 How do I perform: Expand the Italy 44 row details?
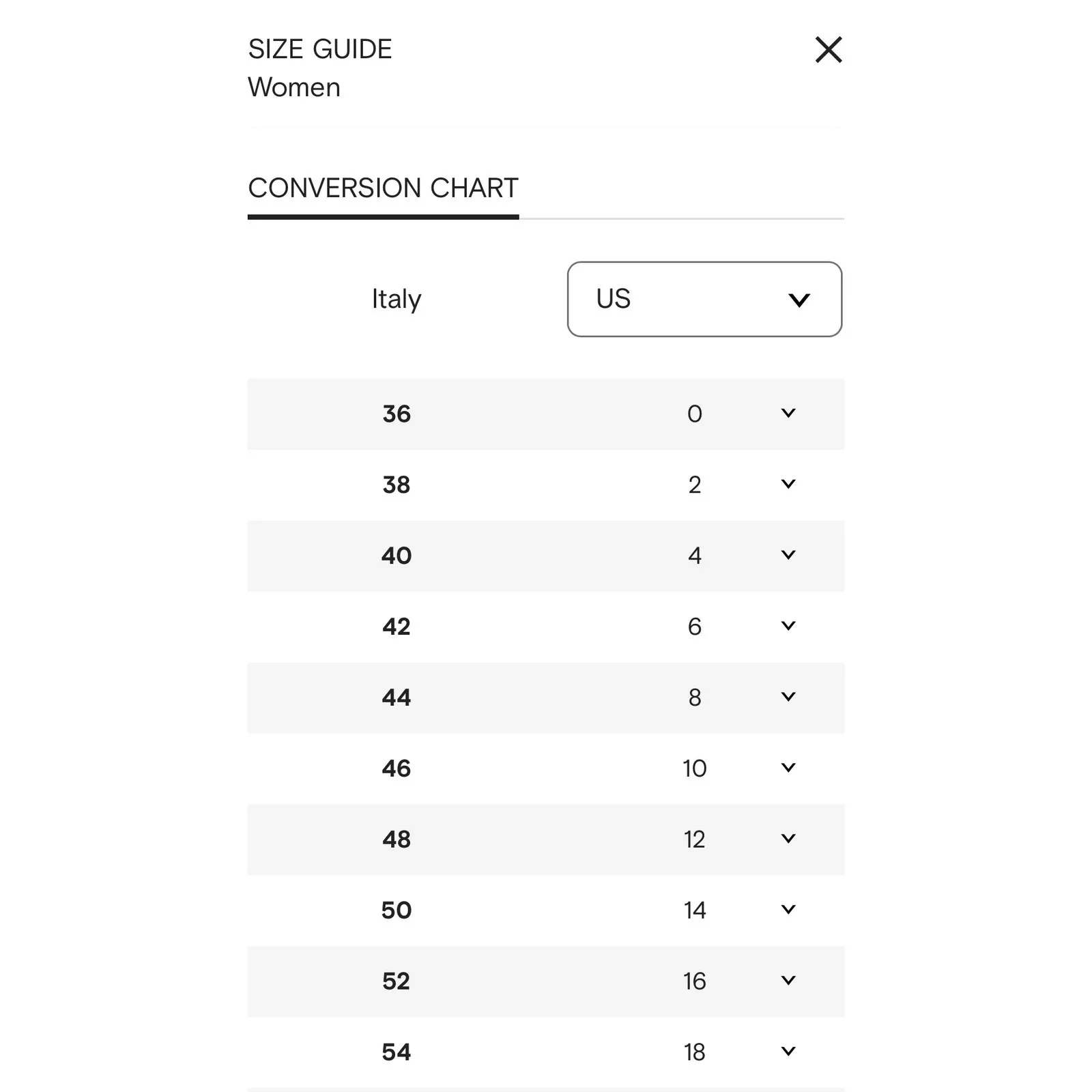pos(788,698)
